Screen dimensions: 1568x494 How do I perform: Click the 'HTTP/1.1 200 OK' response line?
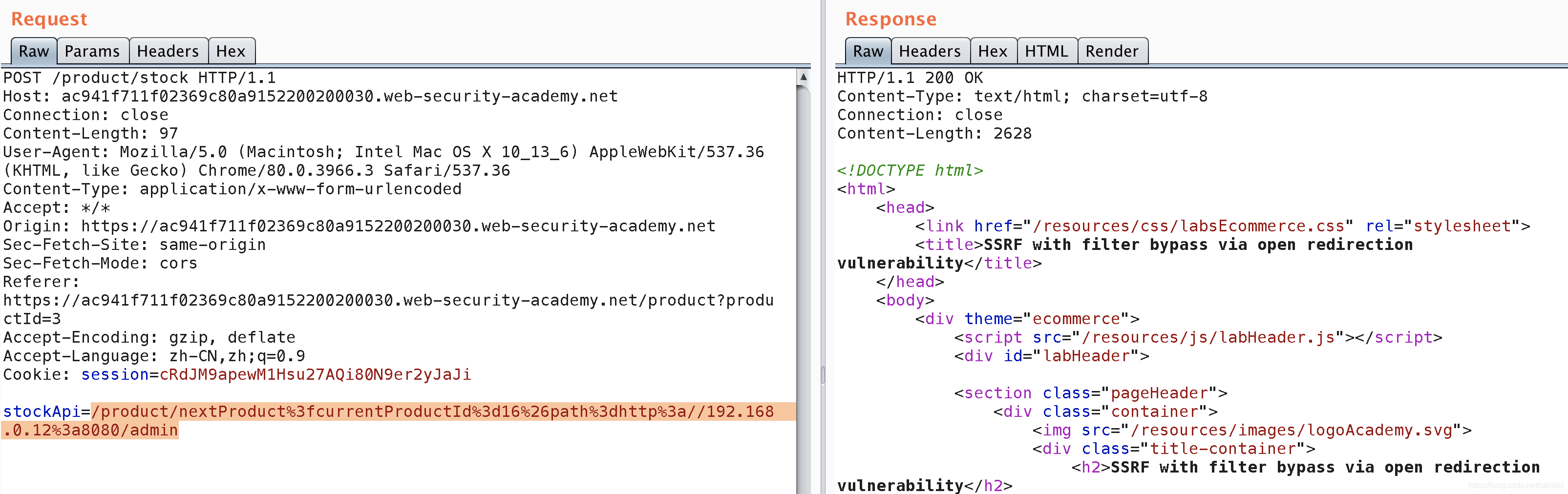[910, 78]
